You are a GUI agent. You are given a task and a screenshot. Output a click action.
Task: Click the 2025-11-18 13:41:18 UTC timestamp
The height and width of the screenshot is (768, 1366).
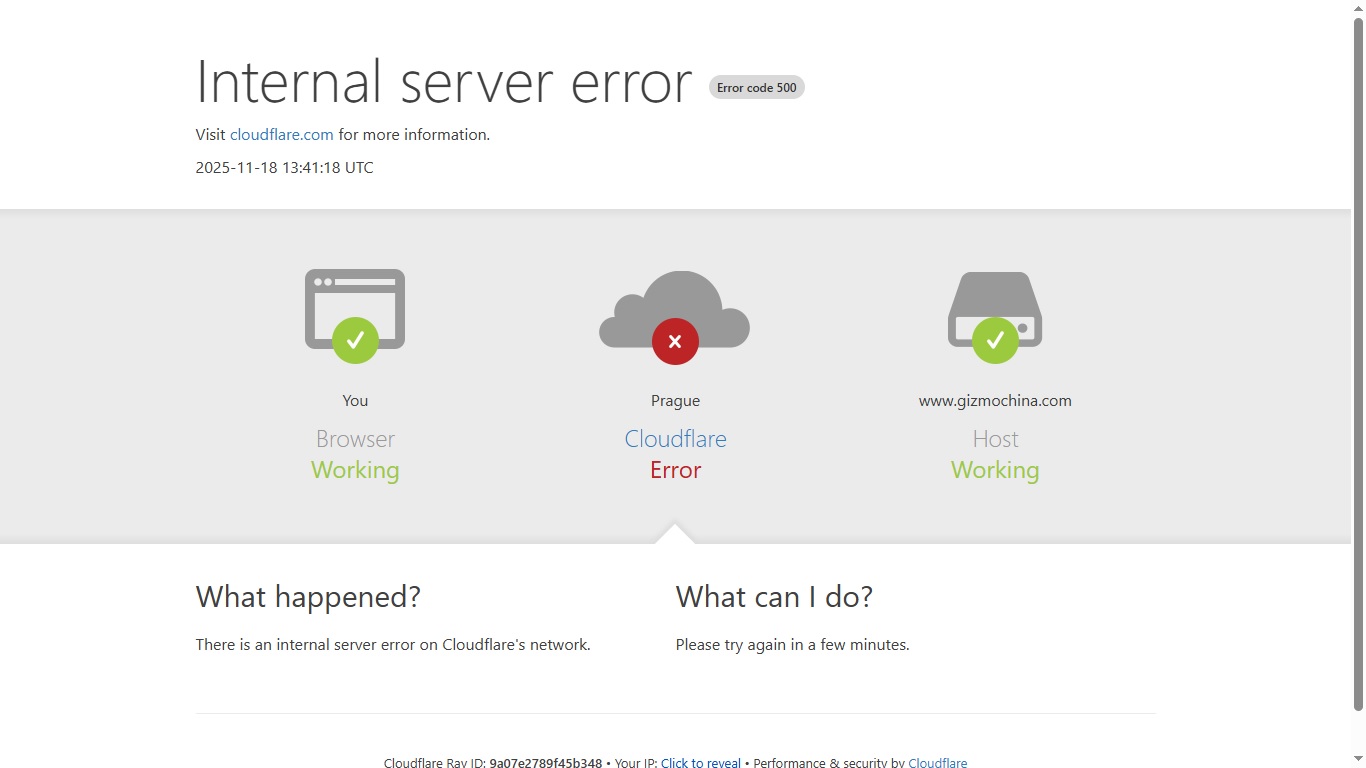point(284,168)
